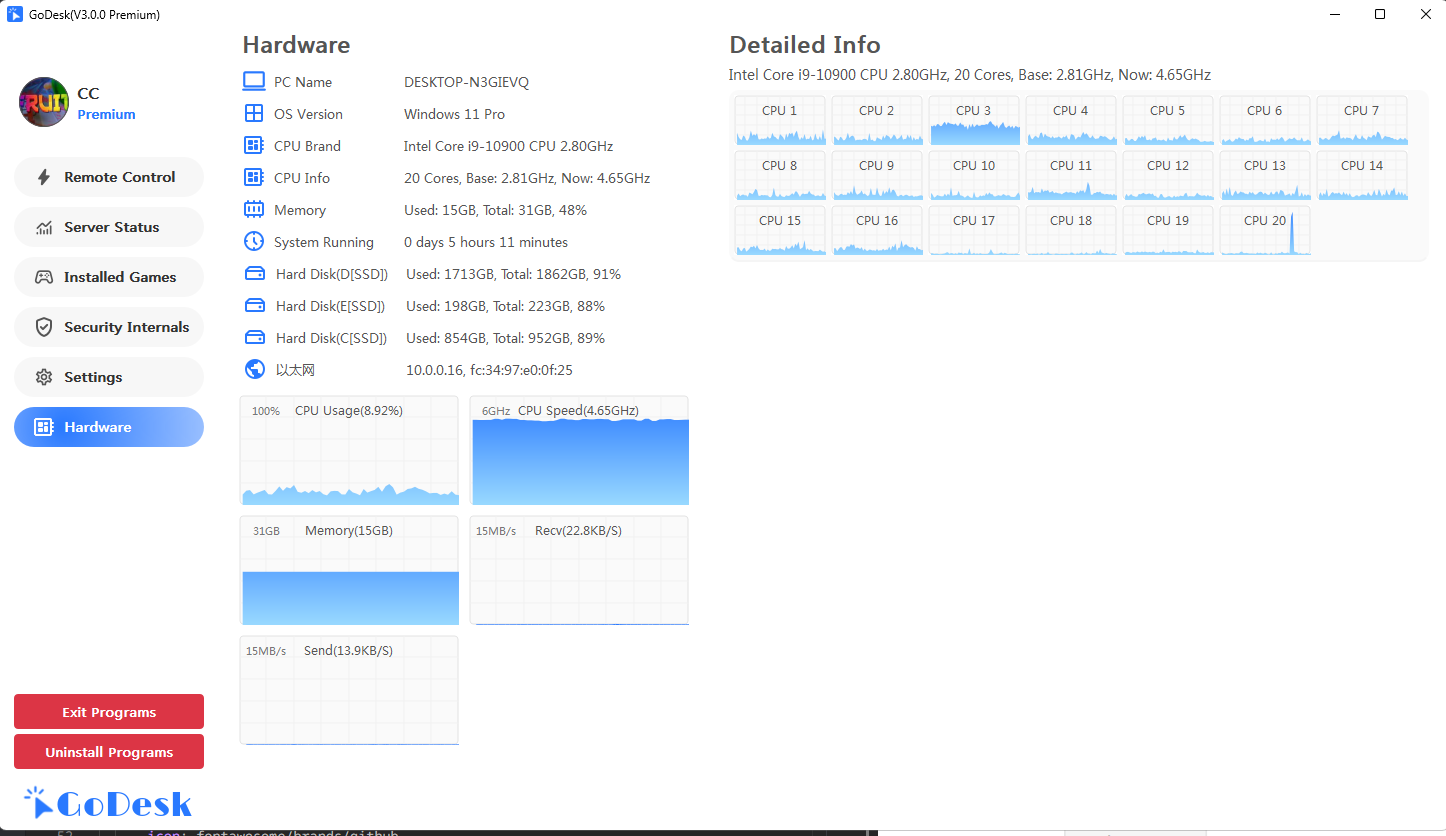This screenshot has height=836, width=1446.
Task: Open Installed Games page
Action: [x=109, y=277]
